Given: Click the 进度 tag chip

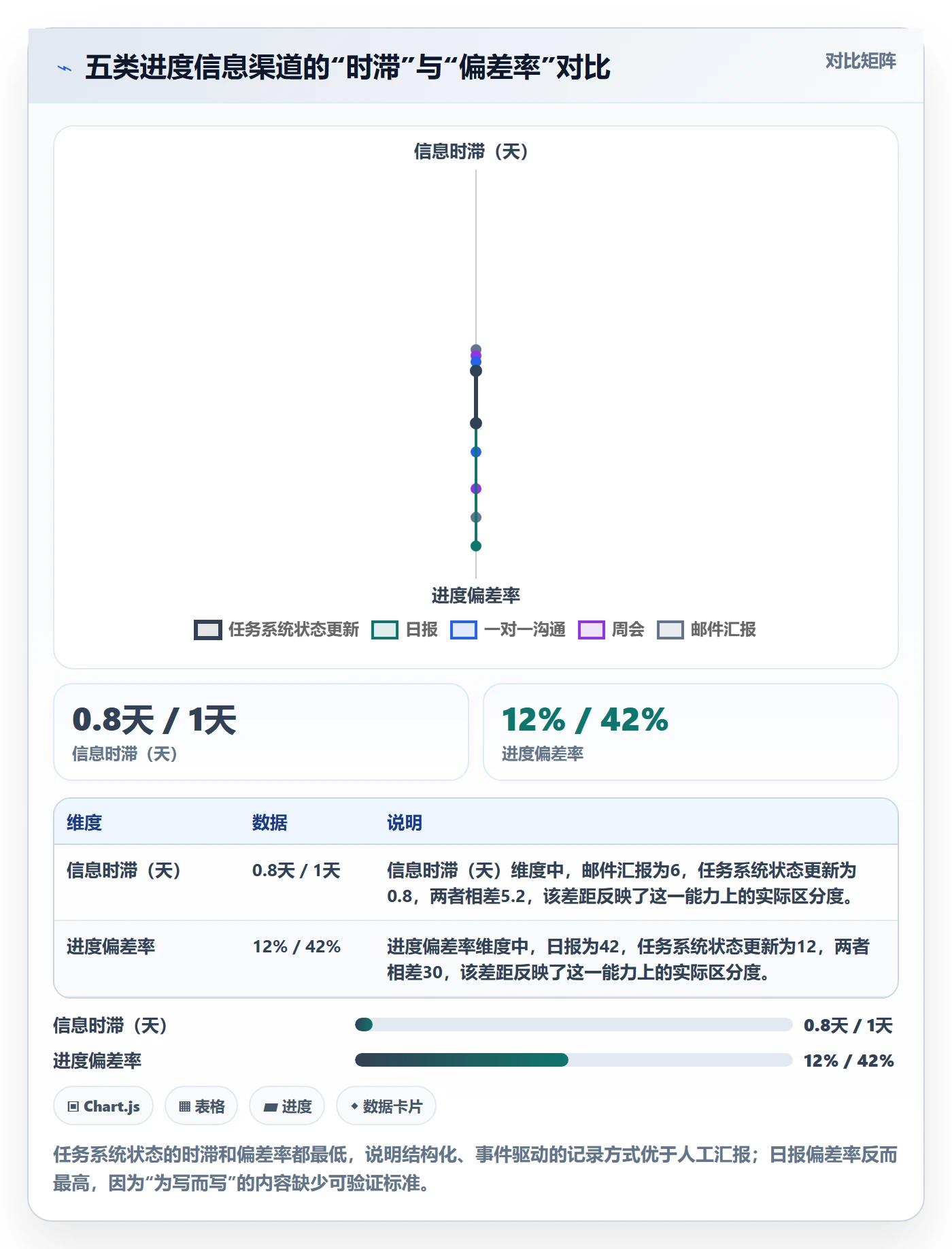Looking at the screenshot, I should (x=287, y=1106).
